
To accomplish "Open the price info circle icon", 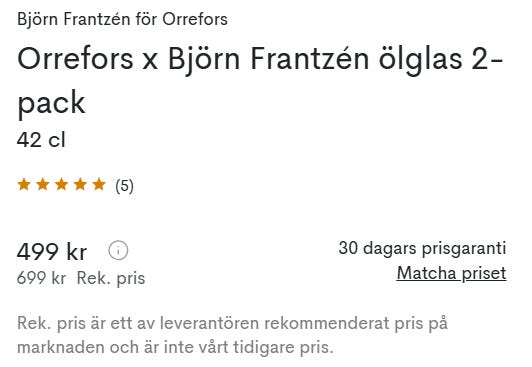I will click(x=118, y=251).
